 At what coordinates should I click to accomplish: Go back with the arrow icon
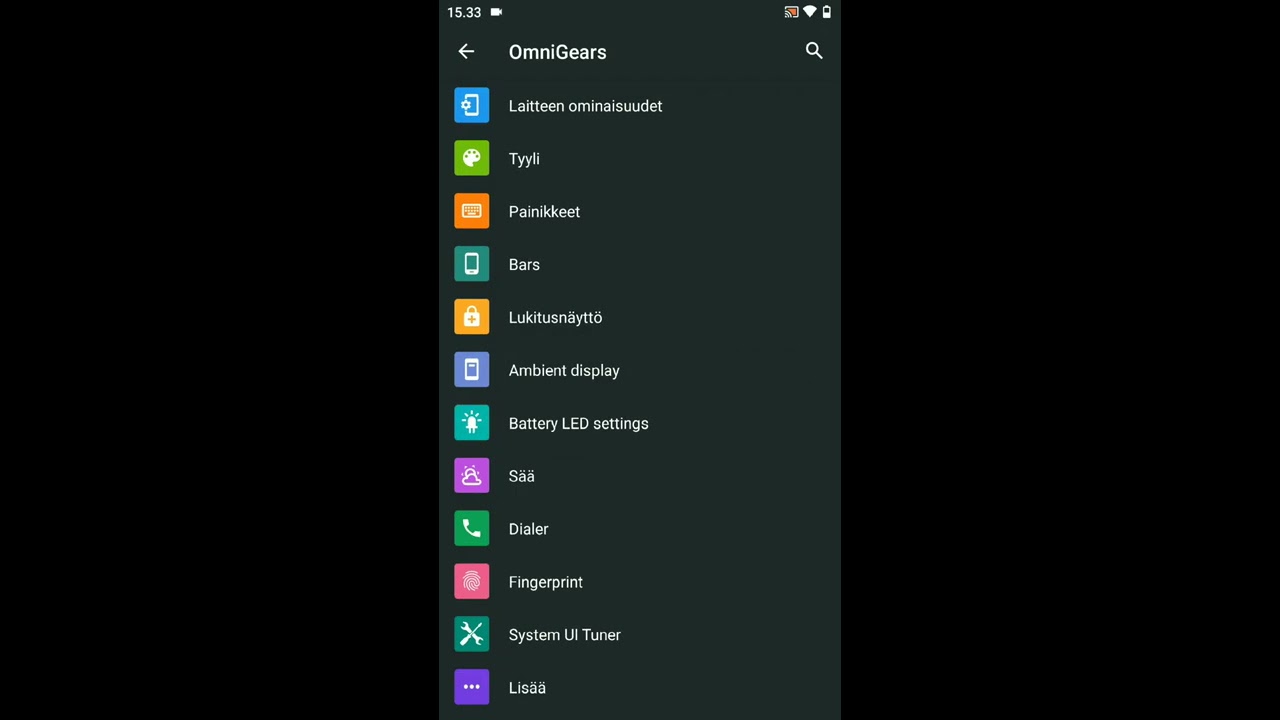[x=466, y=51]
